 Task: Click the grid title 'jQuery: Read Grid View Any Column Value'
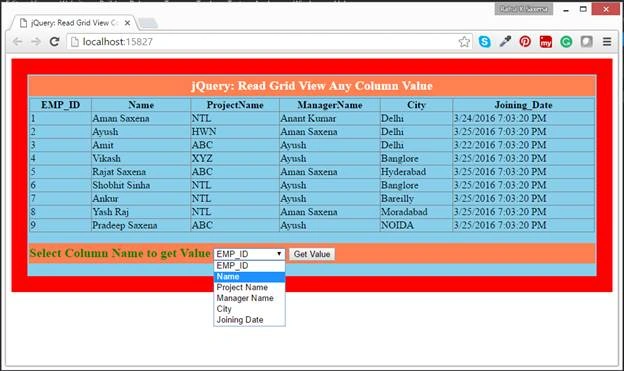pos(312,86)
